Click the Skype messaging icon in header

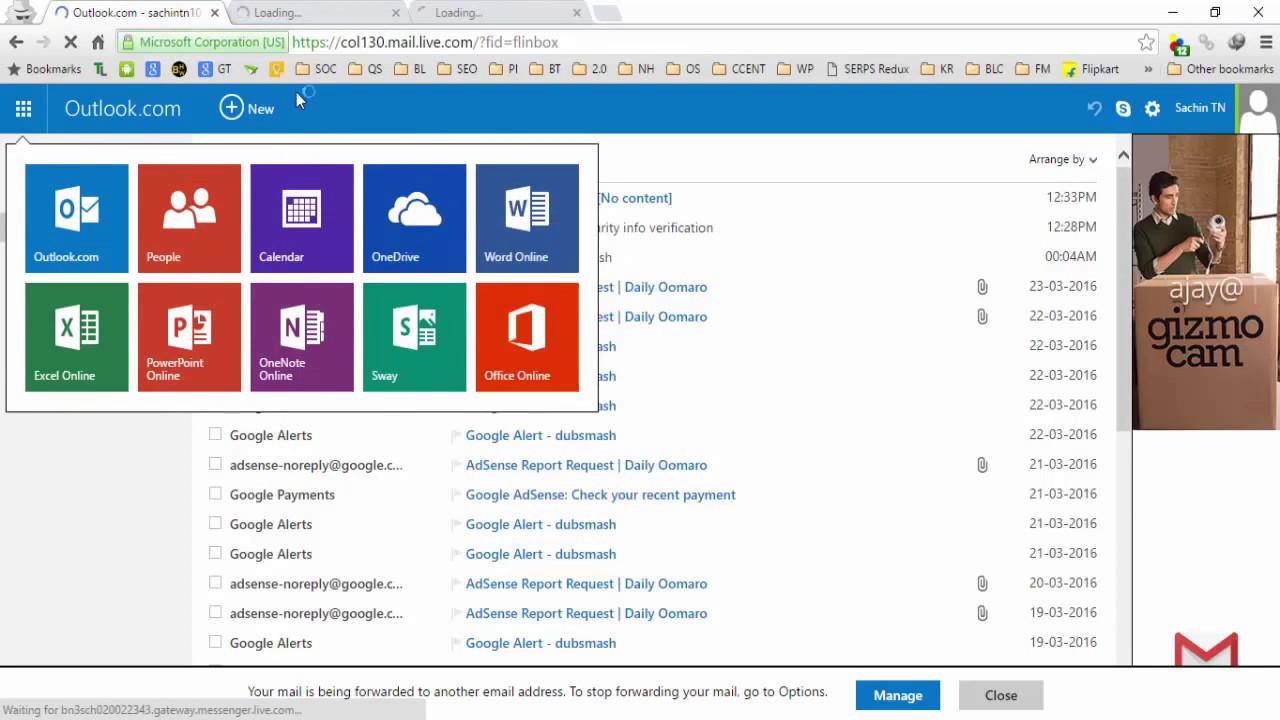pos(1123,108)
